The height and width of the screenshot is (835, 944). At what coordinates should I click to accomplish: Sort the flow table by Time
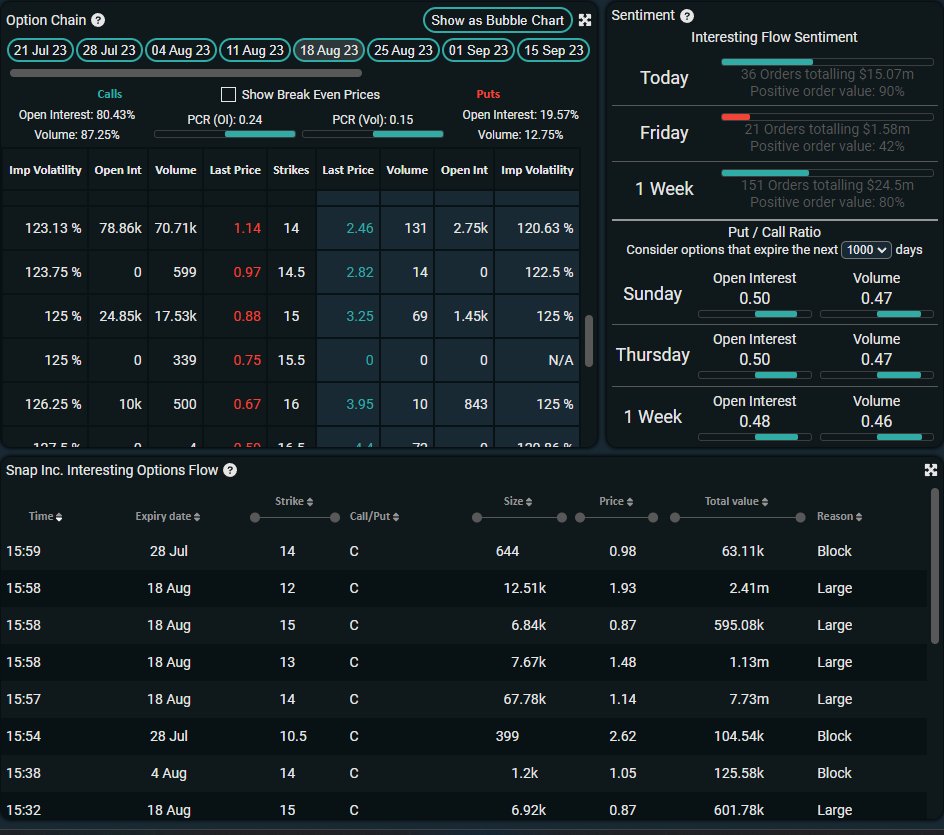46,517
